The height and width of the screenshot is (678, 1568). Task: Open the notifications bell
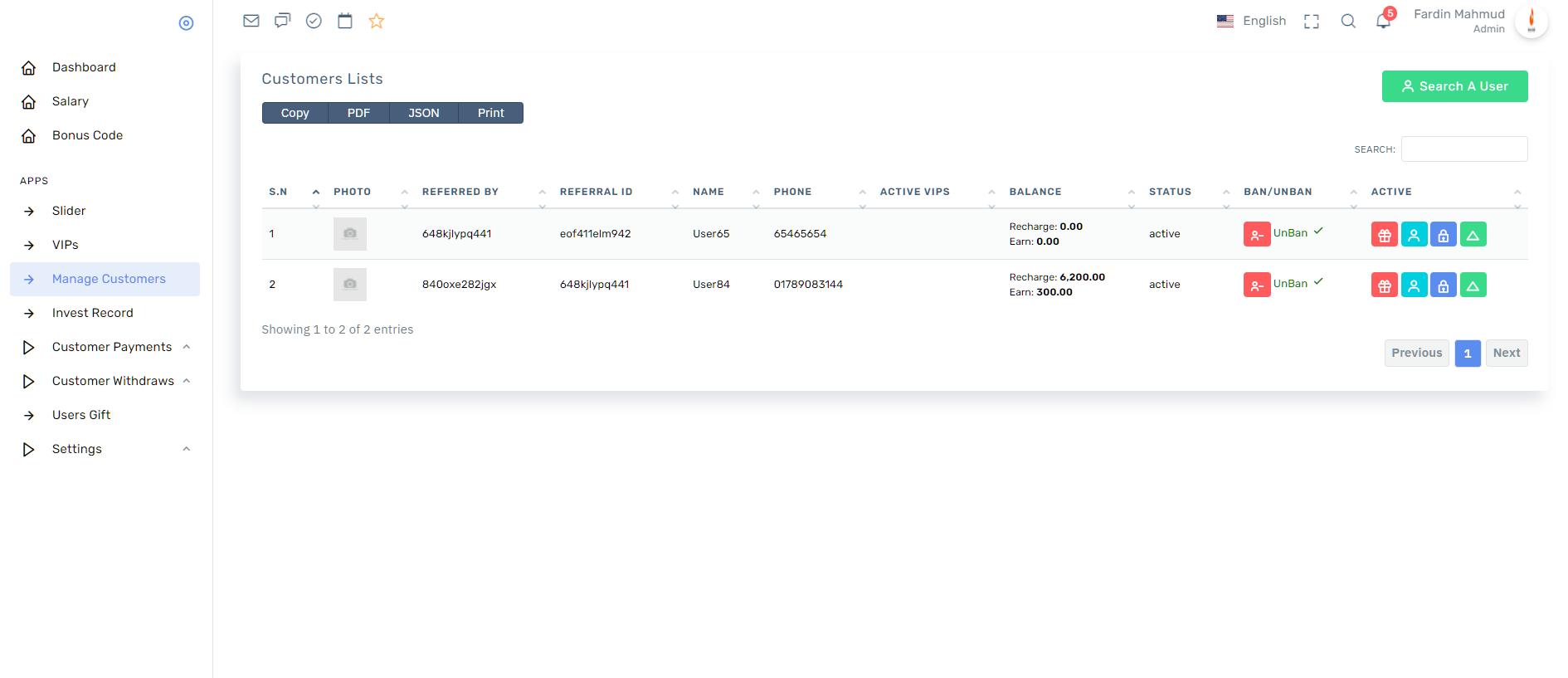[1383, 21]
